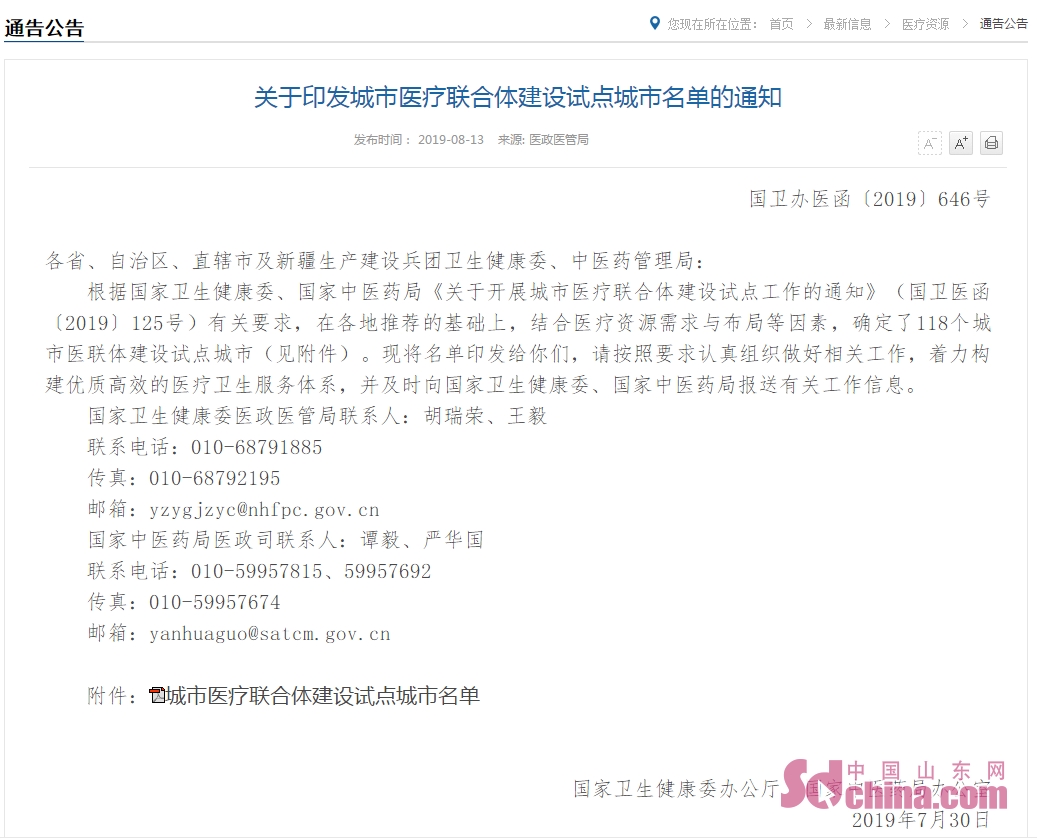1037x840 pixels.
Task: Open the PDF icon beside attachment
Action: (157, 695)
